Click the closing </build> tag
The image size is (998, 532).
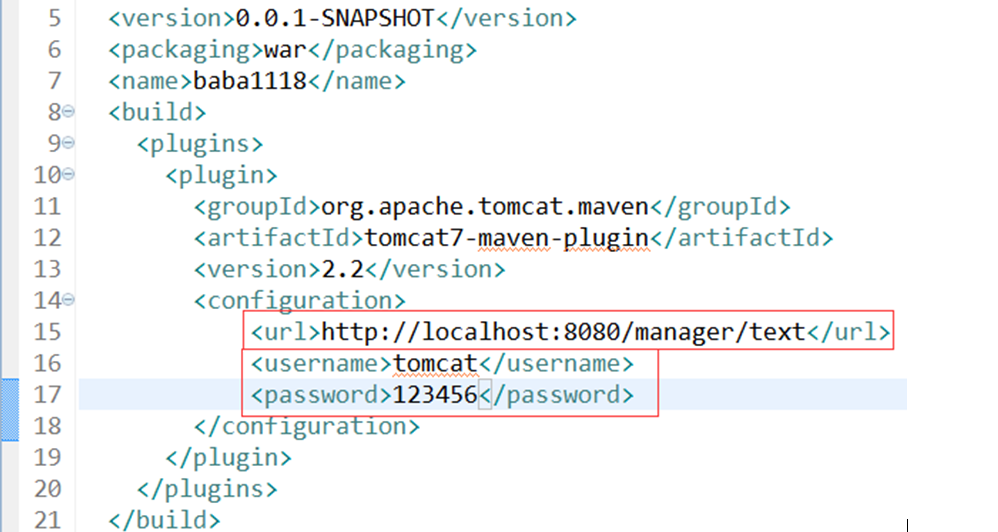click(164, 520)
